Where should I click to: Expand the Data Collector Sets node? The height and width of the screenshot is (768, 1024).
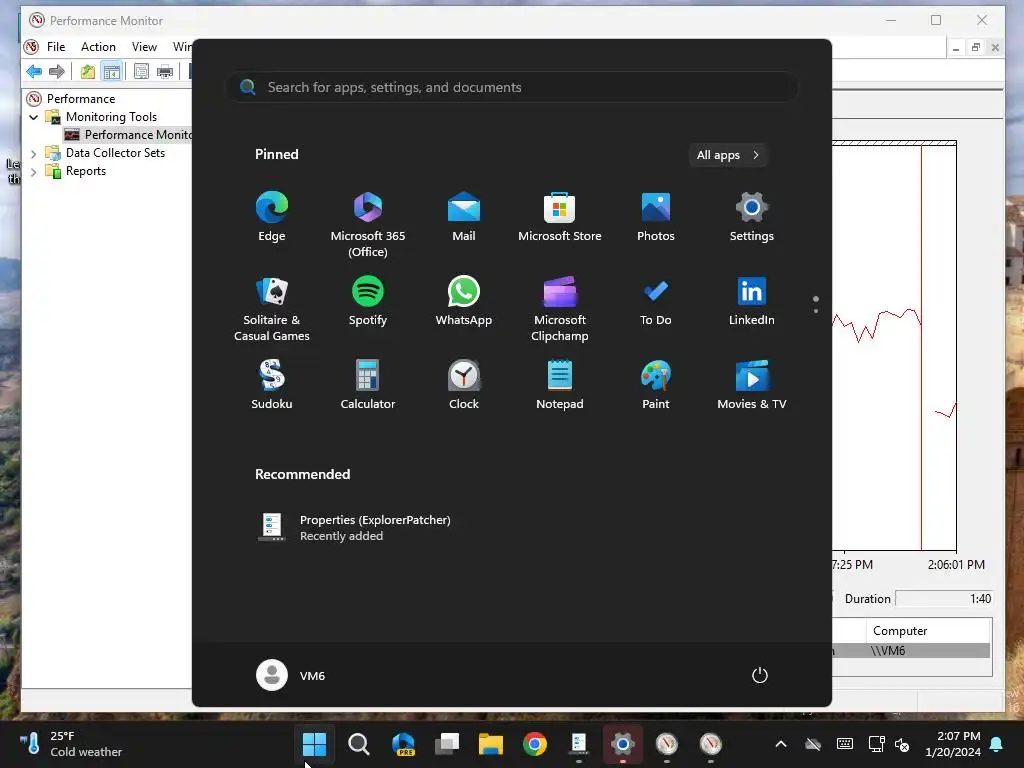pyautogui.click(x=33, y=153)
